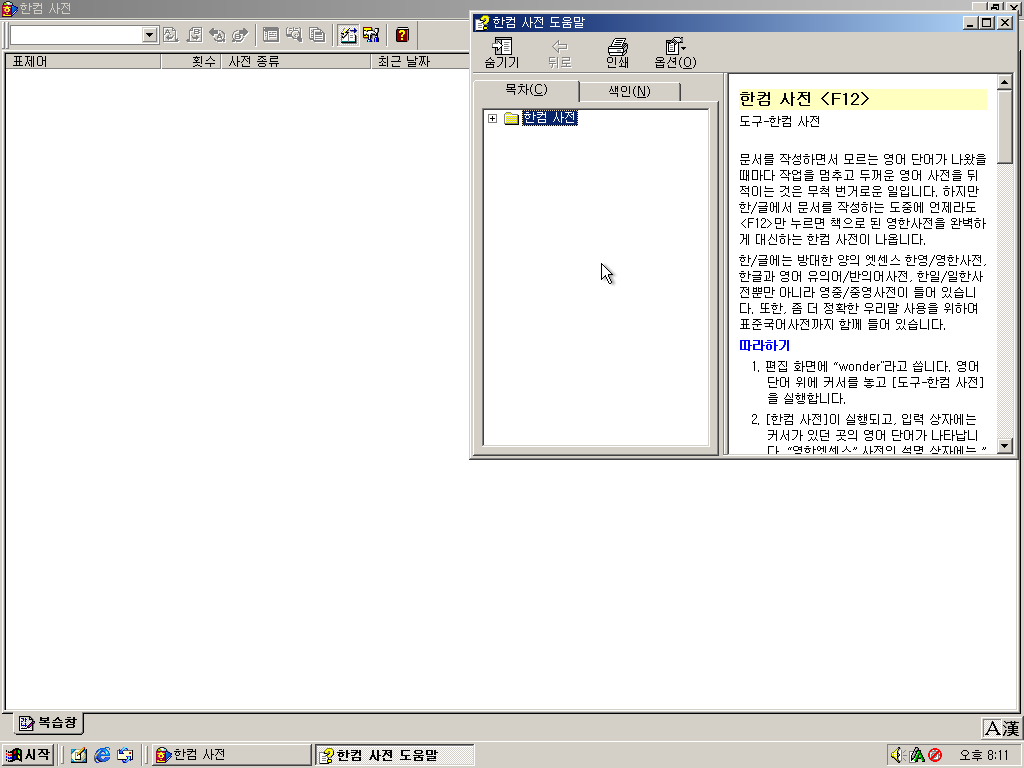Close the 한컴 사전 도움말 help window
1024x768 pixels.
click(x=1005, y=23)
